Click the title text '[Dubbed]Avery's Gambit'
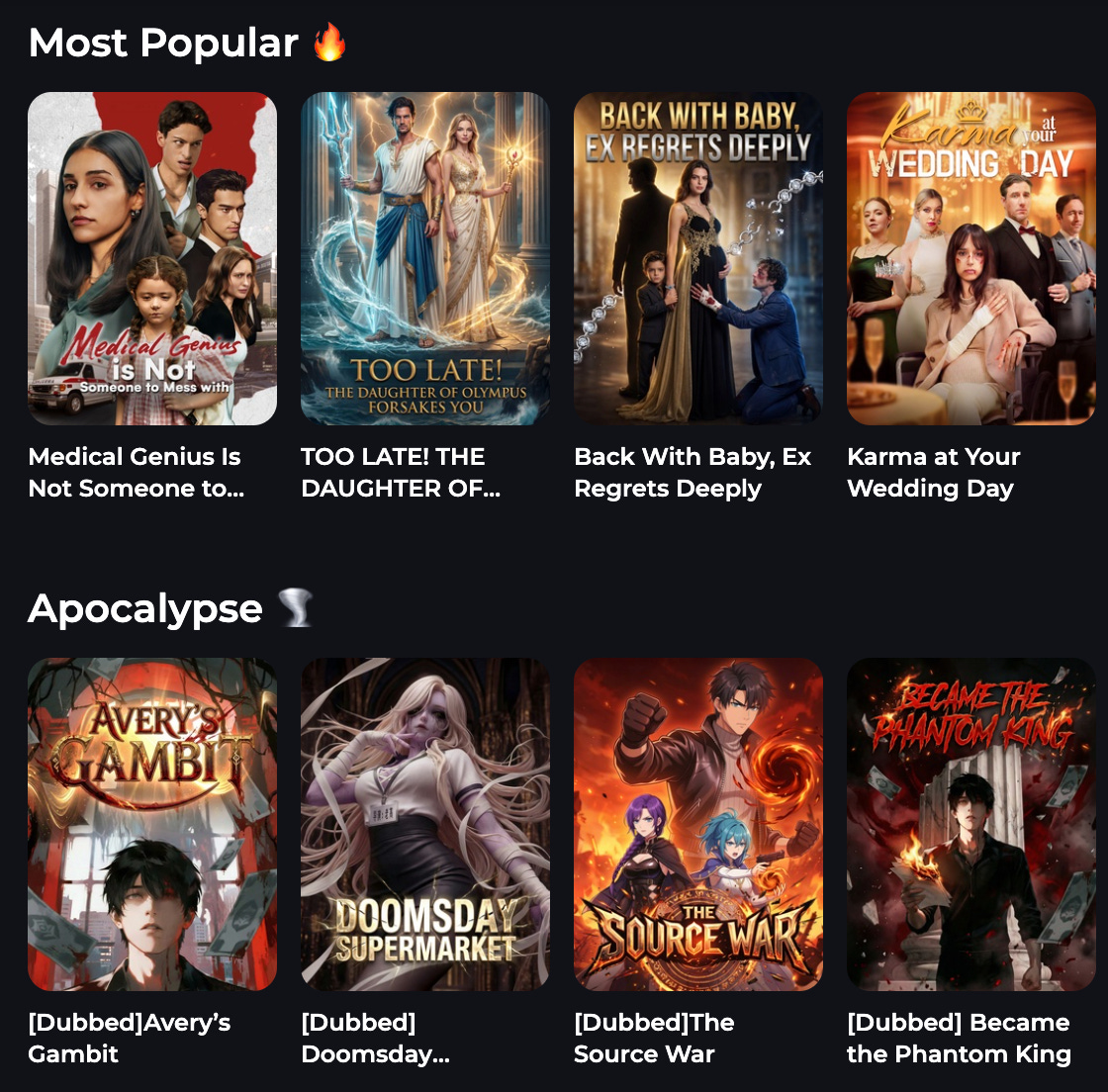The height and width of the screenshot is (1092, 1108). (130, 1039)
